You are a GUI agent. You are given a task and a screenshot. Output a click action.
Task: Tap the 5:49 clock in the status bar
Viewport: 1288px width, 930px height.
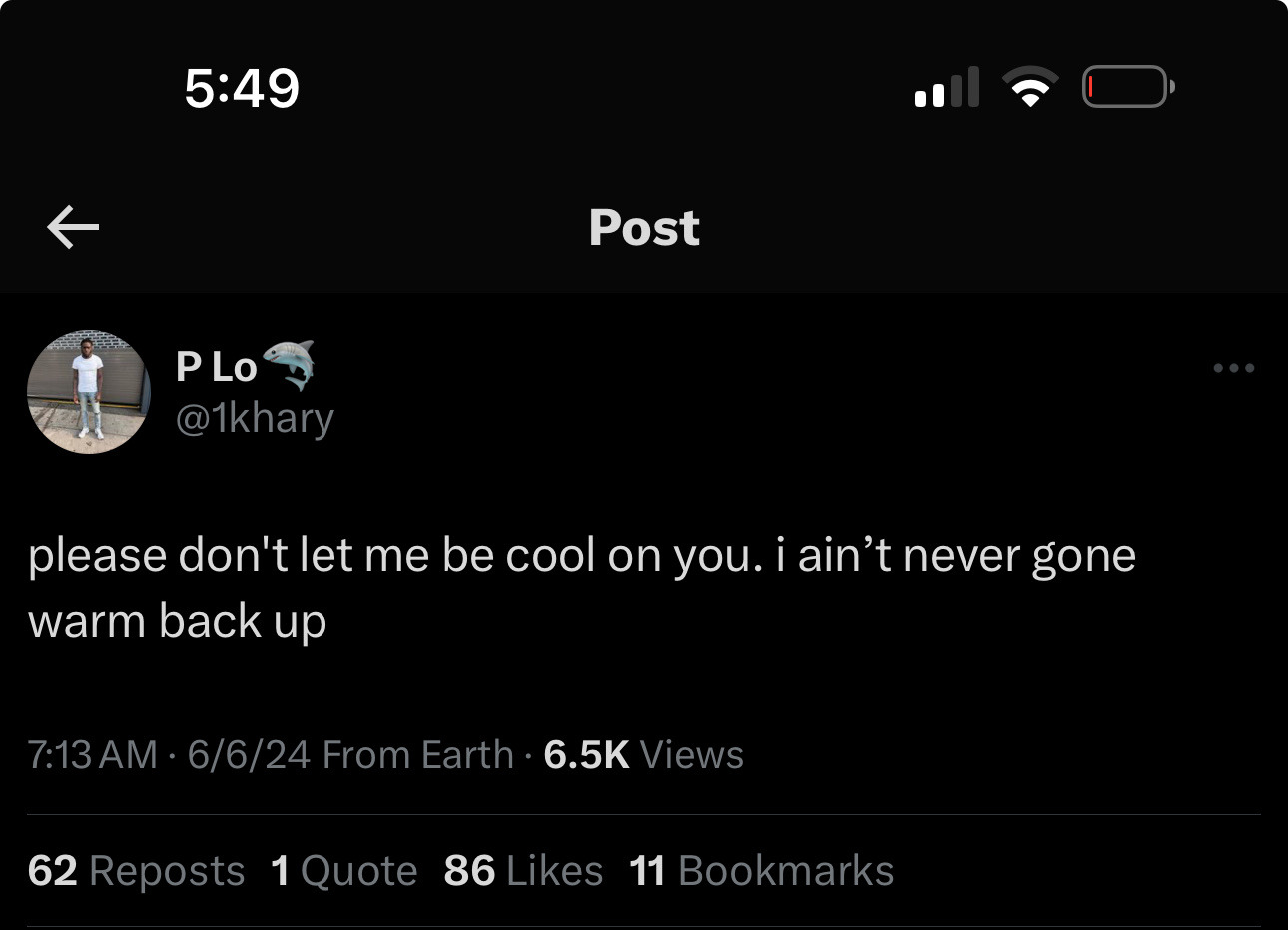242,87
